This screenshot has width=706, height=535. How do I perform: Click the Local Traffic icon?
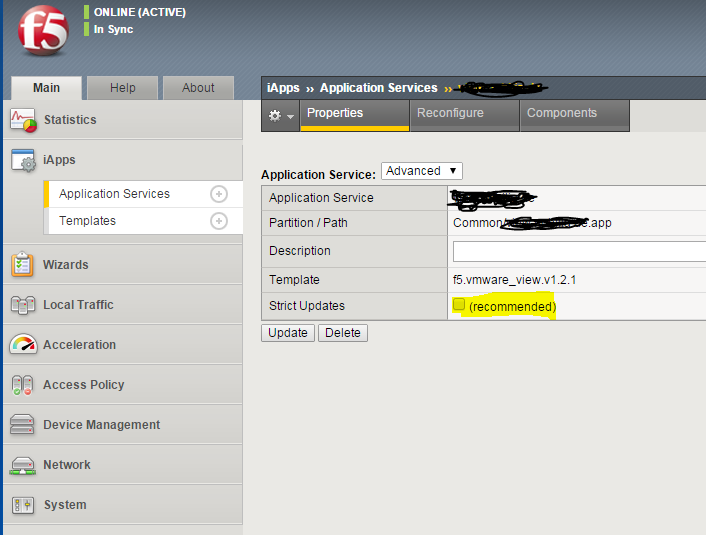tap(23, 305)
